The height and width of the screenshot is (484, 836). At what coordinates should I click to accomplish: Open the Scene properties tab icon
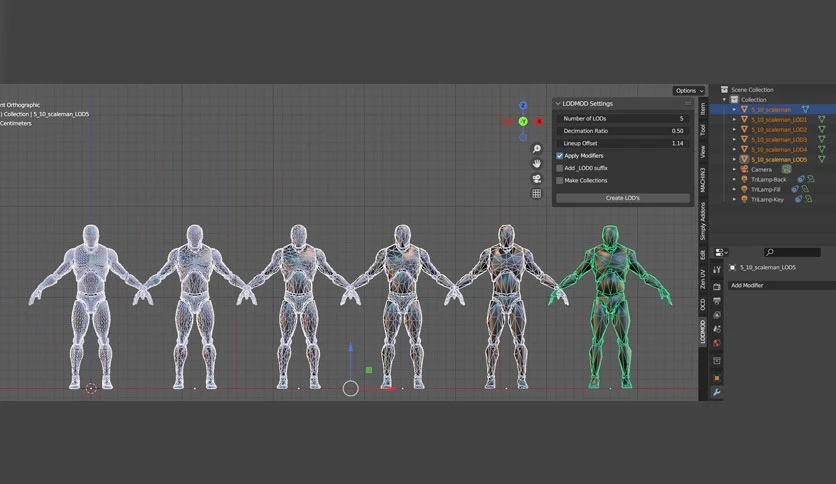tap(717, 329)
